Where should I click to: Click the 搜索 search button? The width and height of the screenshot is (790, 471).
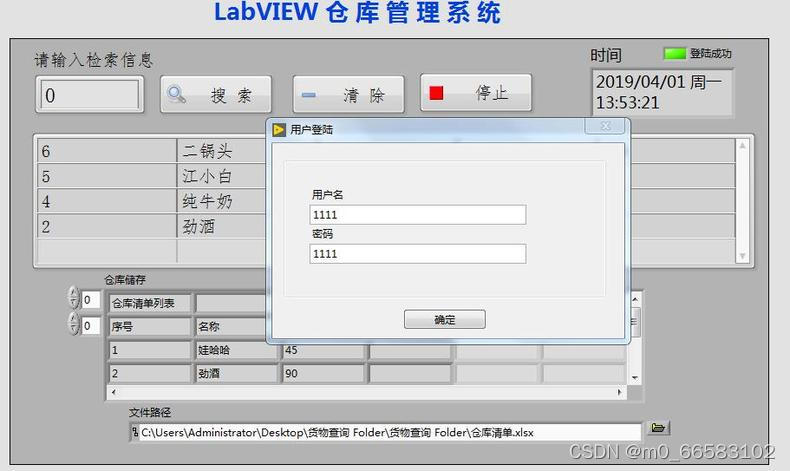[x=216, y=94]
